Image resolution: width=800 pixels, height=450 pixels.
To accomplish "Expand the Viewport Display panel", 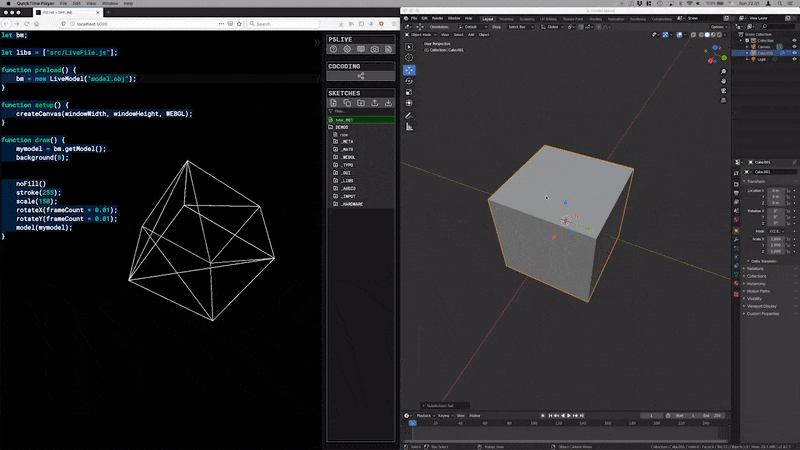I will [x=761, y=306].
